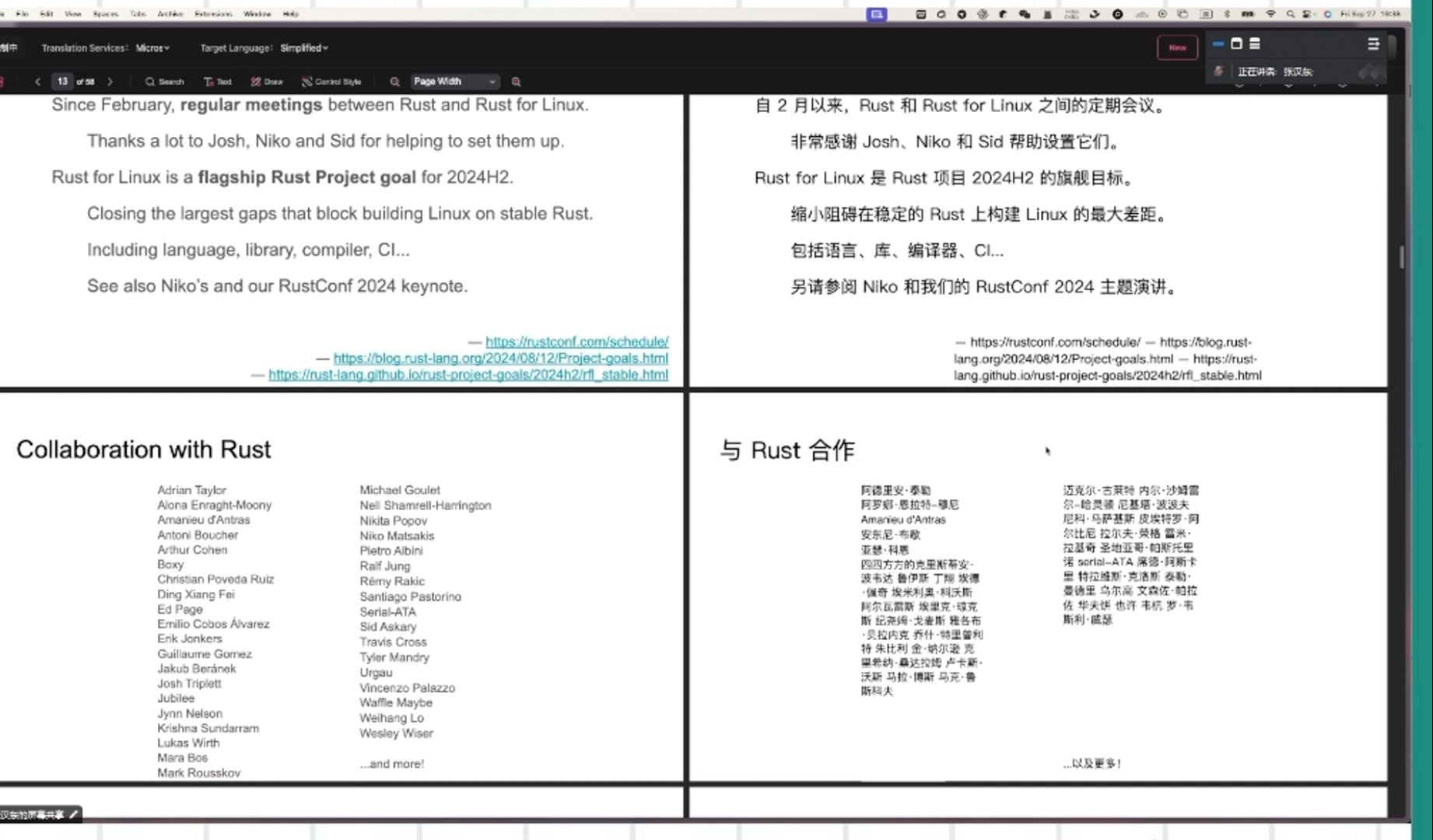Open the Search tool in toolbar
1433x840 pixels.
164,82
